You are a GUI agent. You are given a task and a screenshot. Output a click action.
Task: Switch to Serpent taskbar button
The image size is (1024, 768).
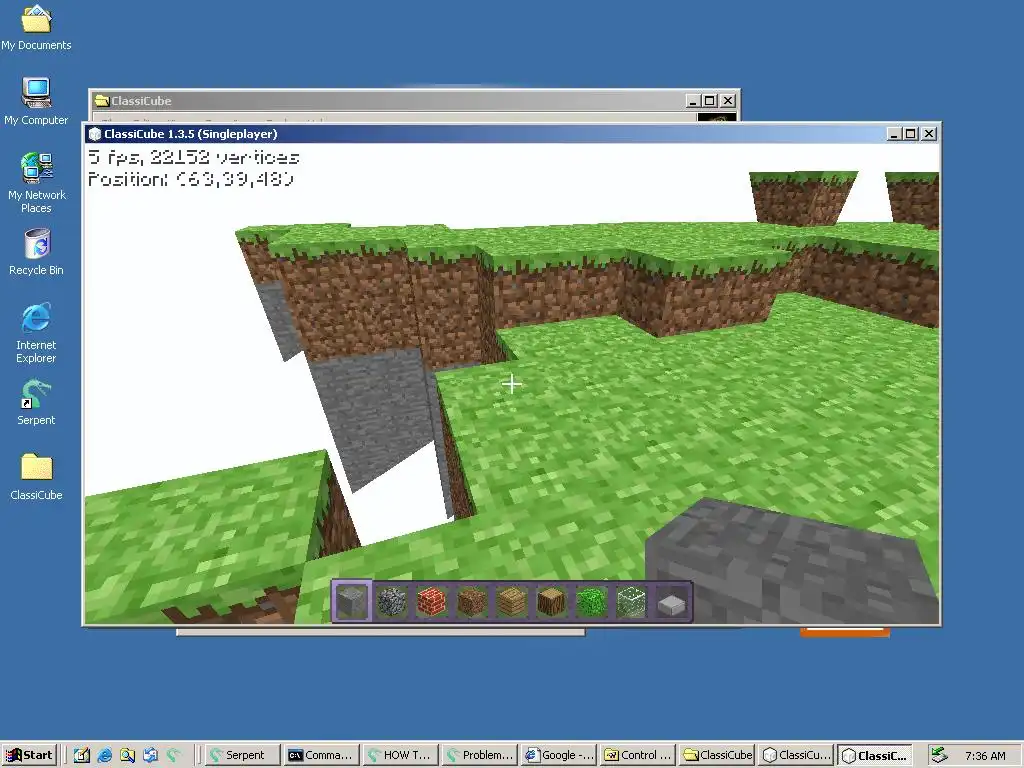pos(243,755)
